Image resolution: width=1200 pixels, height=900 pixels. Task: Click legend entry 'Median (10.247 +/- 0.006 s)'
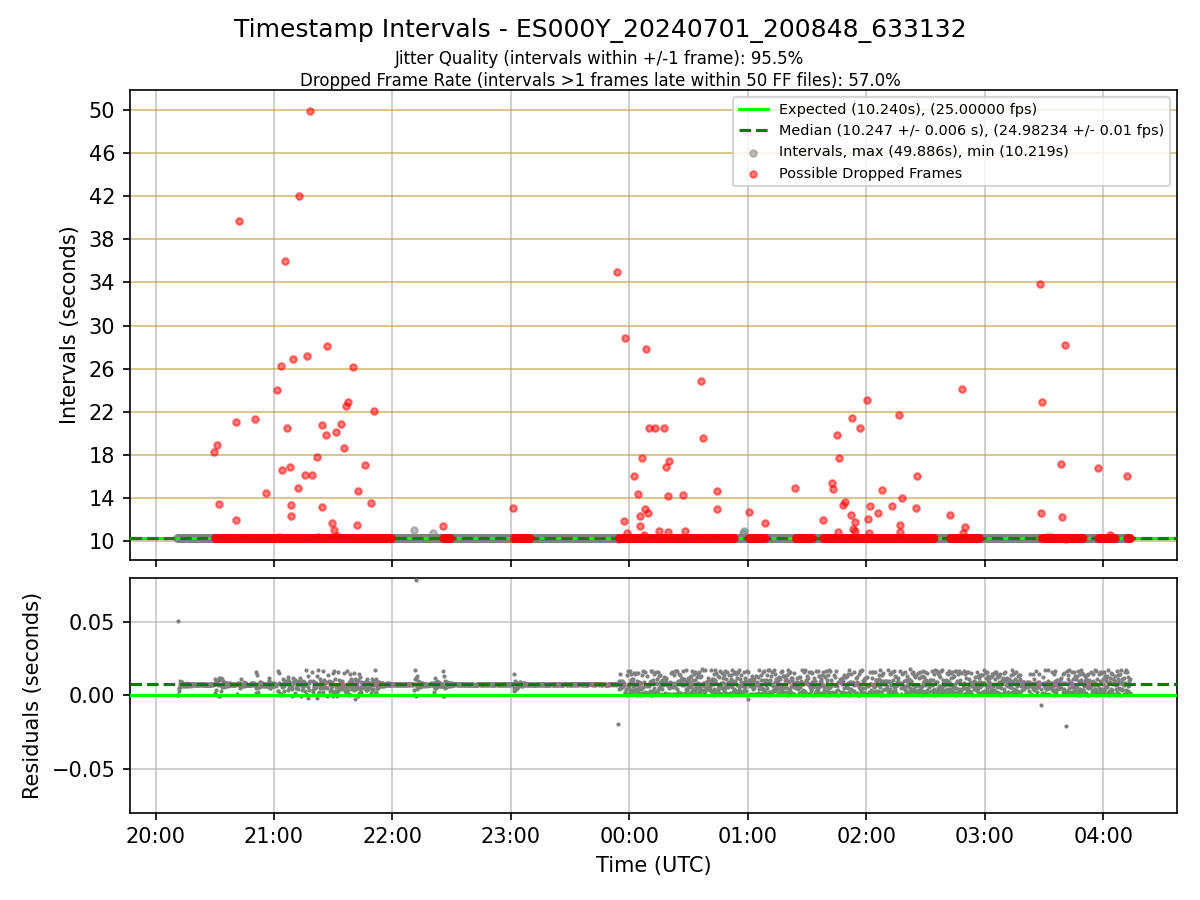tap(971, 130)
